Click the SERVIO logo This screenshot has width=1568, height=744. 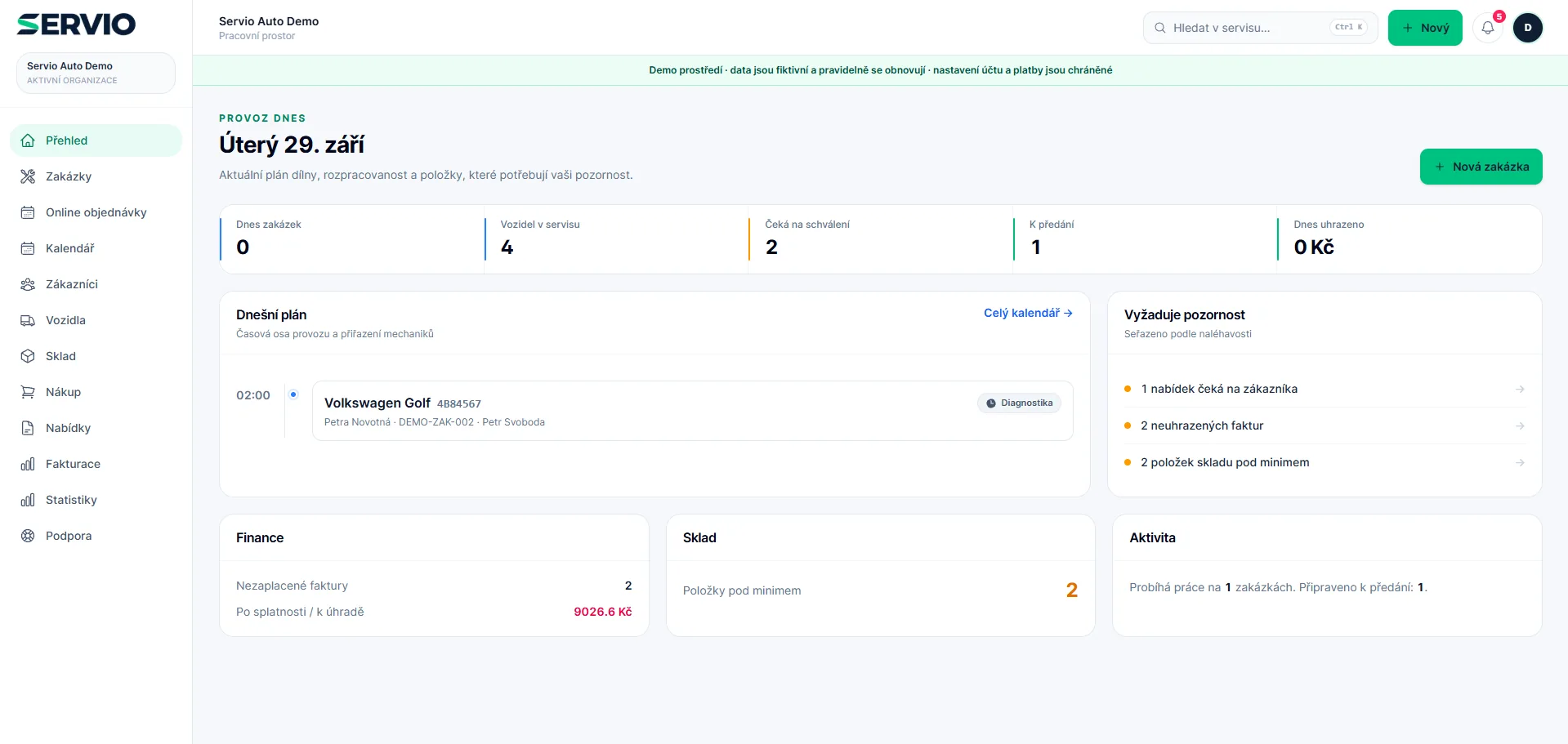[76, 25]
